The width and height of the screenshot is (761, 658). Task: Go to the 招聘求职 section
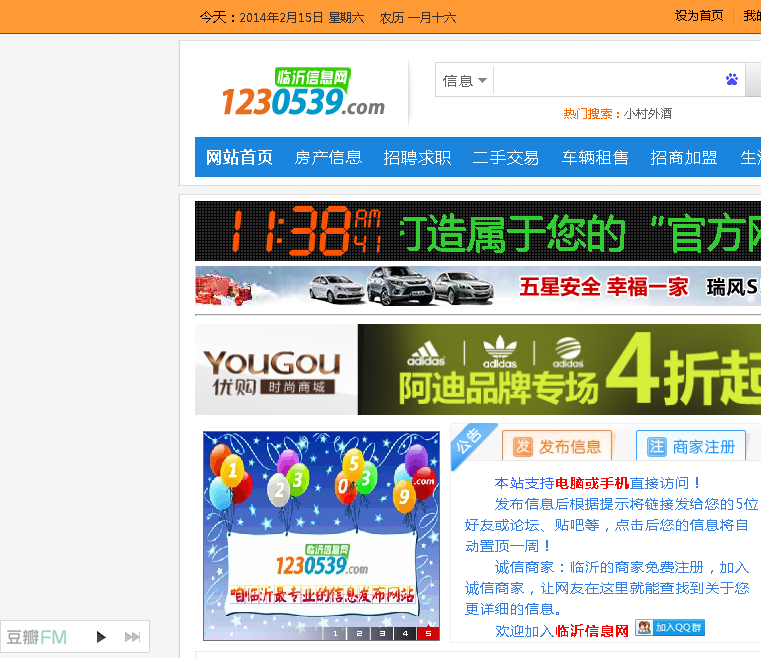(417, 157)
